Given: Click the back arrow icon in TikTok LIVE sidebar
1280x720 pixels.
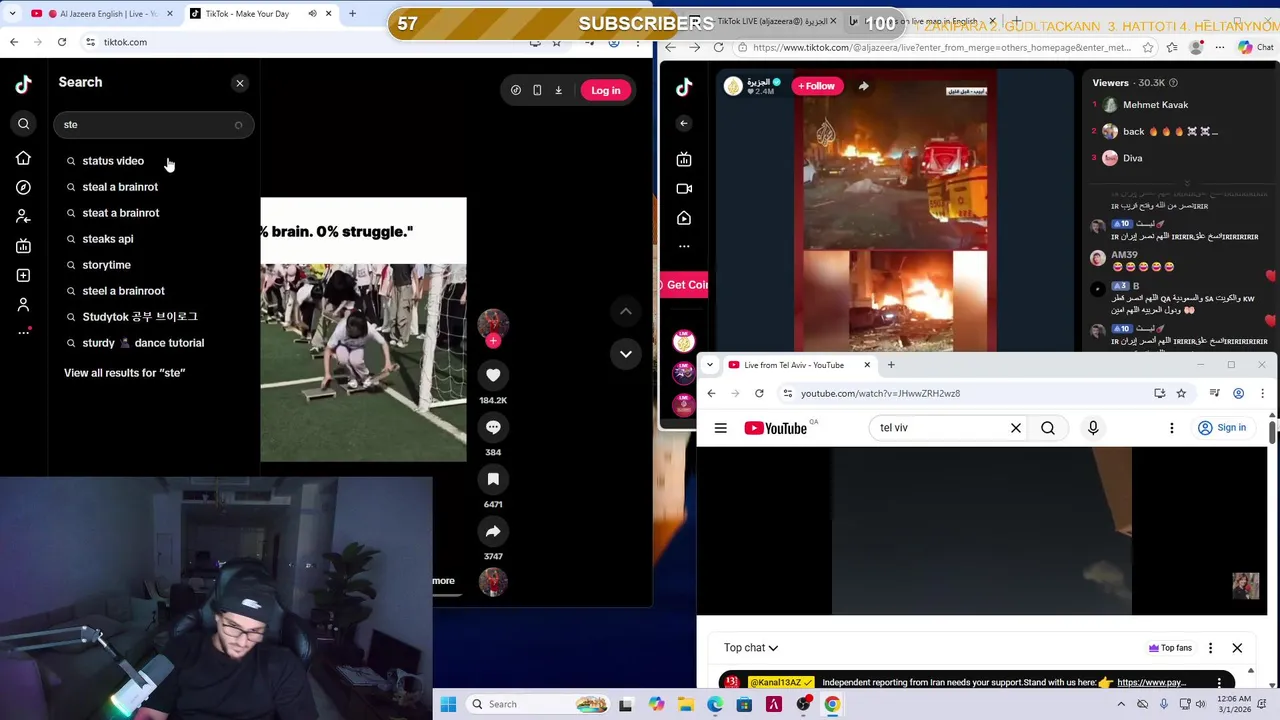Looking at the screenshot, I should coord(684,123).
